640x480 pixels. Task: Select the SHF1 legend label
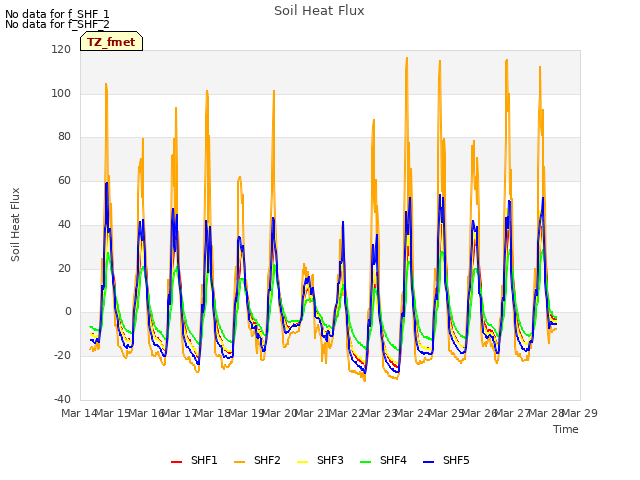[204, 460]
